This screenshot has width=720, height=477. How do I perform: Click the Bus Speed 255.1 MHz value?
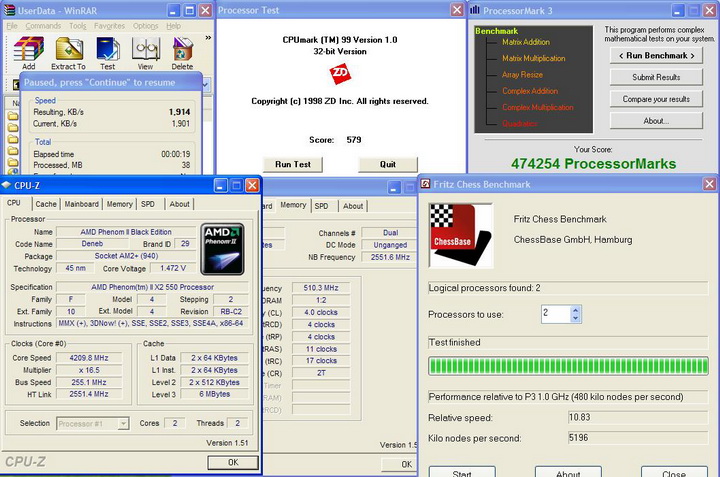[89, 382]
